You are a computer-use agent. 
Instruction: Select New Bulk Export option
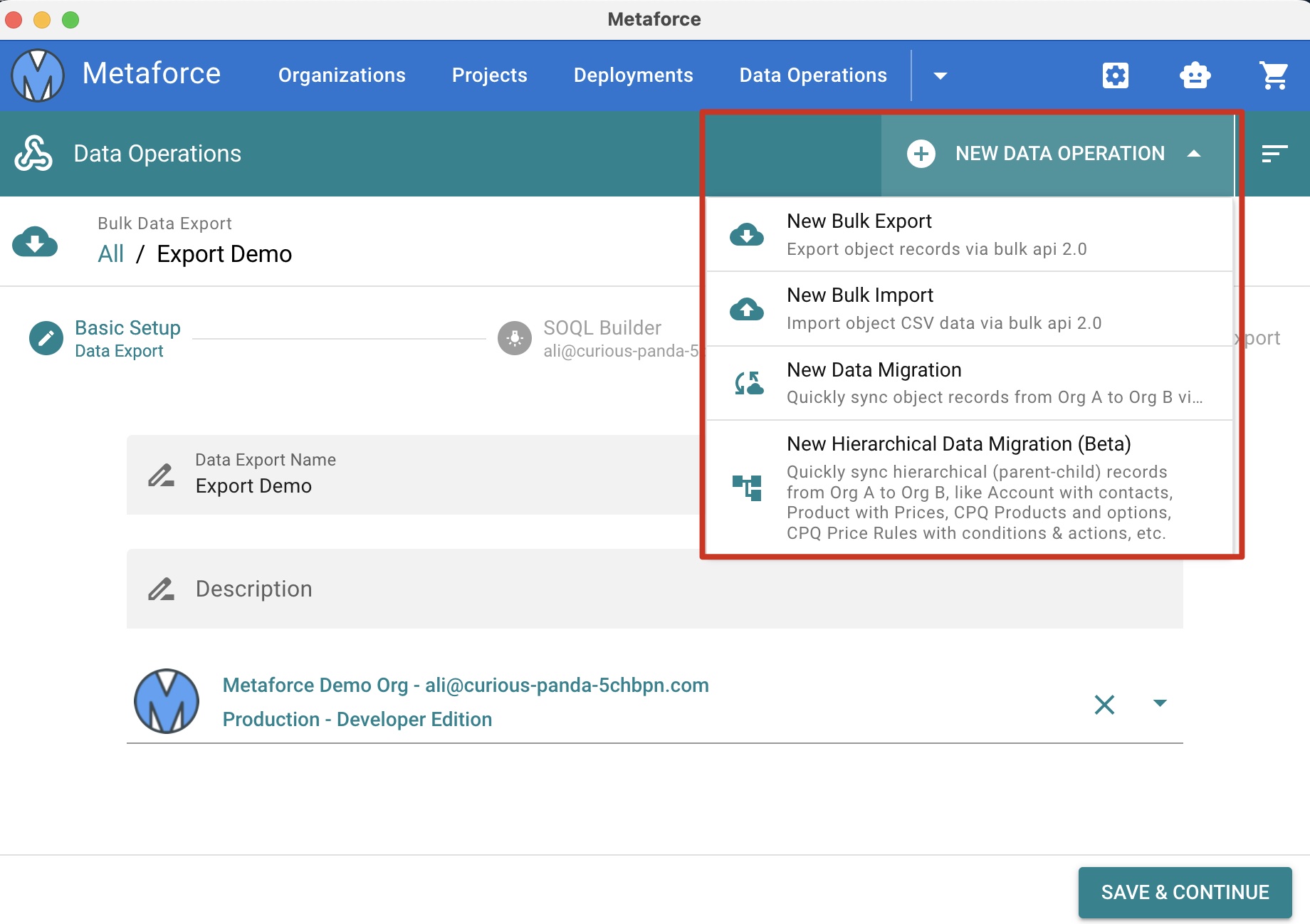pyautogui.click(x=970, y=235)
